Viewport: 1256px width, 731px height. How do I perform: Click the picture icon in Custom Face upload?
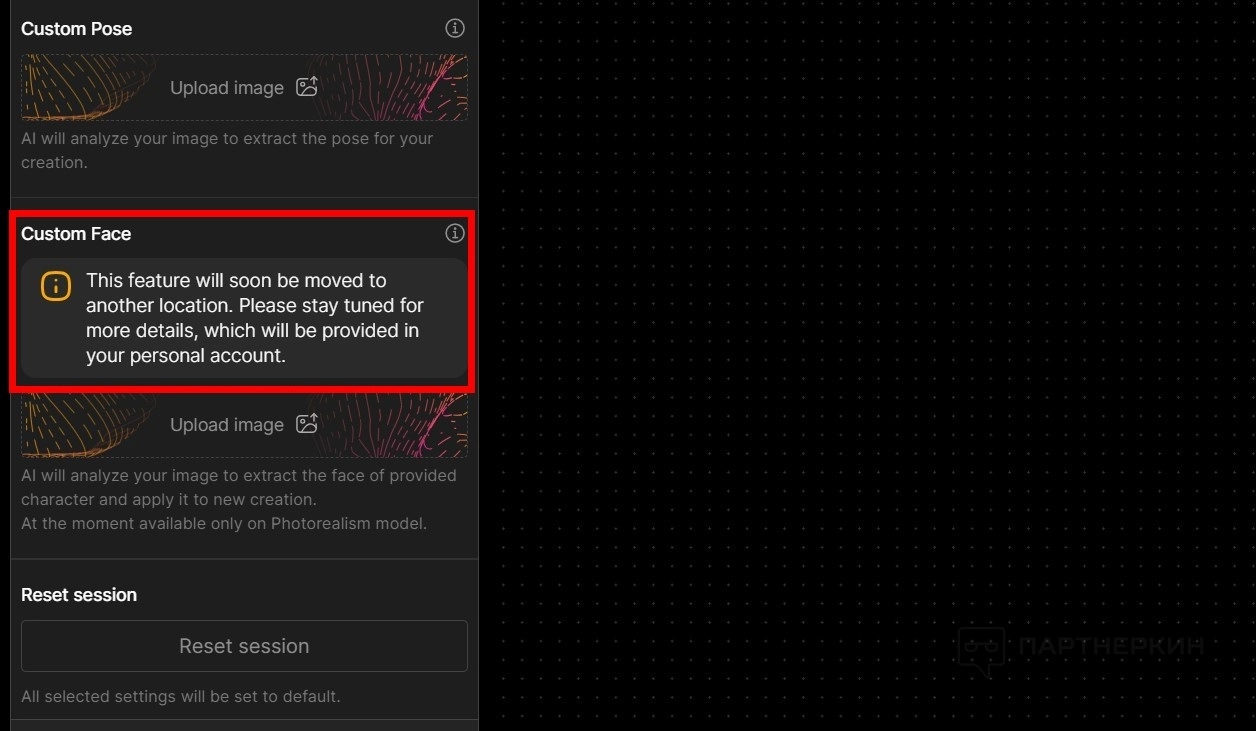tap(307, 424)
